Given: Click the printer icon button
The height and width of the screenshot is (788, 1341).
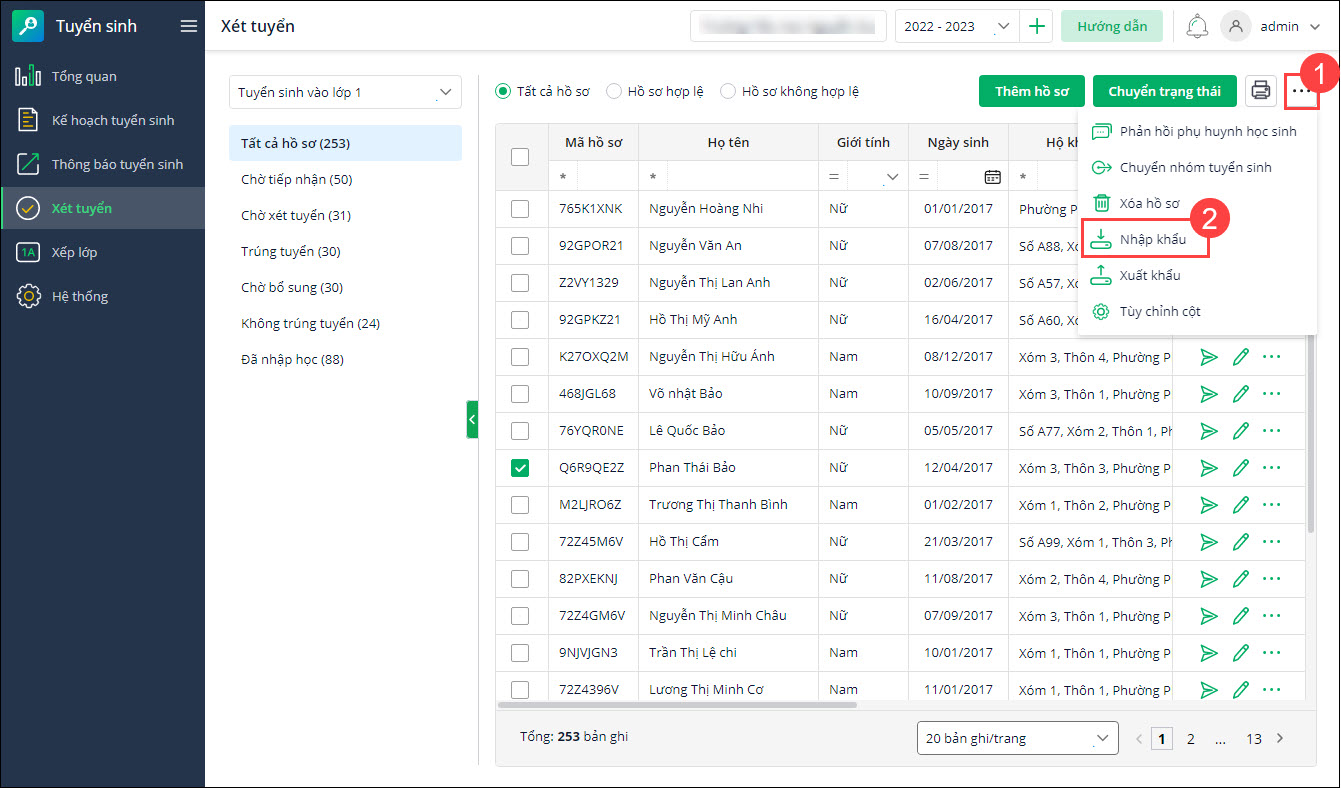Looking at the screenshot, I should click(x=1261, y=91).
